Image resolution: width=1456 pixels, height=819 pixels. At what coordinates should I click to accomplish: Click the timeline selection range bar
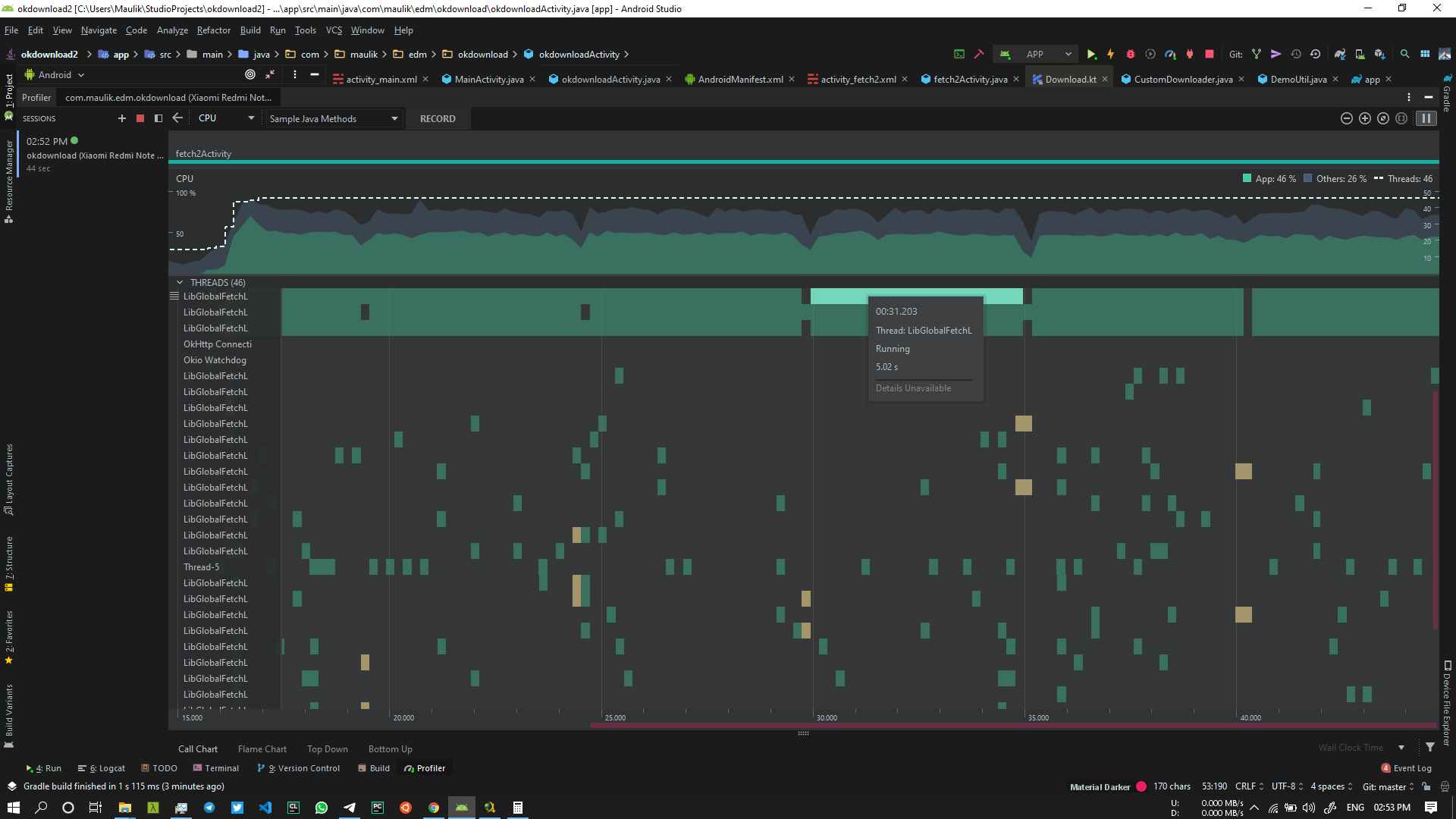coord(1013,726)
